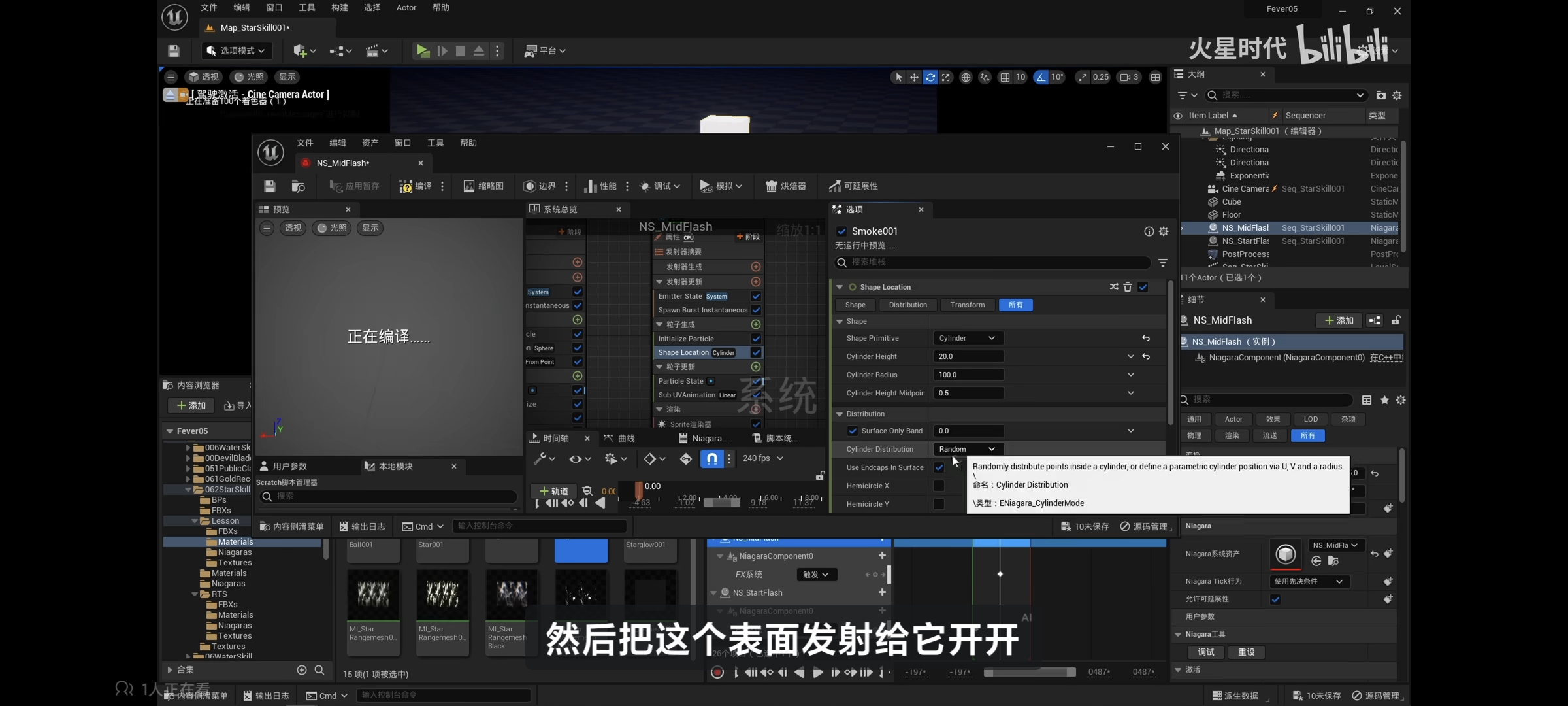Uncheck Use Endcaps In Surface
Viewport: 1568px width, 706px height.
(939, 467)
